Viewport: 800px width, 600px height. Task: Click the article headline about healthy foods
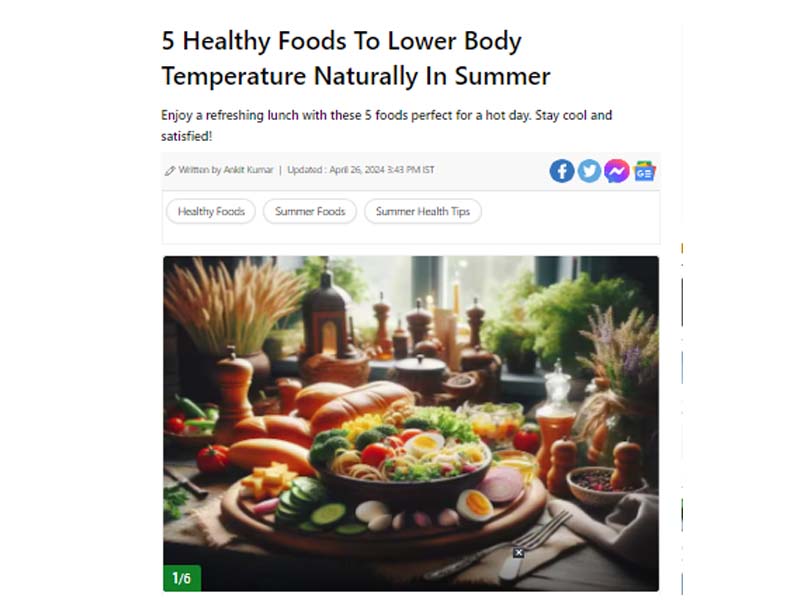click(x=356, y=58)
